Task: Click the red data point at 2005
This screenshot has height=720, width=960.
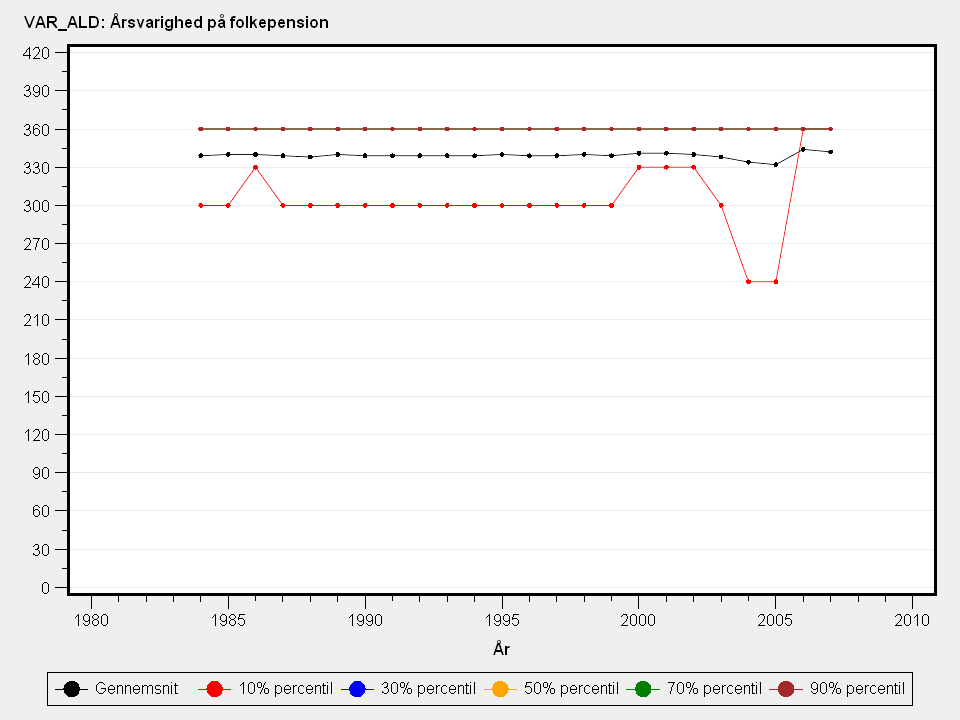Action: [x=776, y=282]
